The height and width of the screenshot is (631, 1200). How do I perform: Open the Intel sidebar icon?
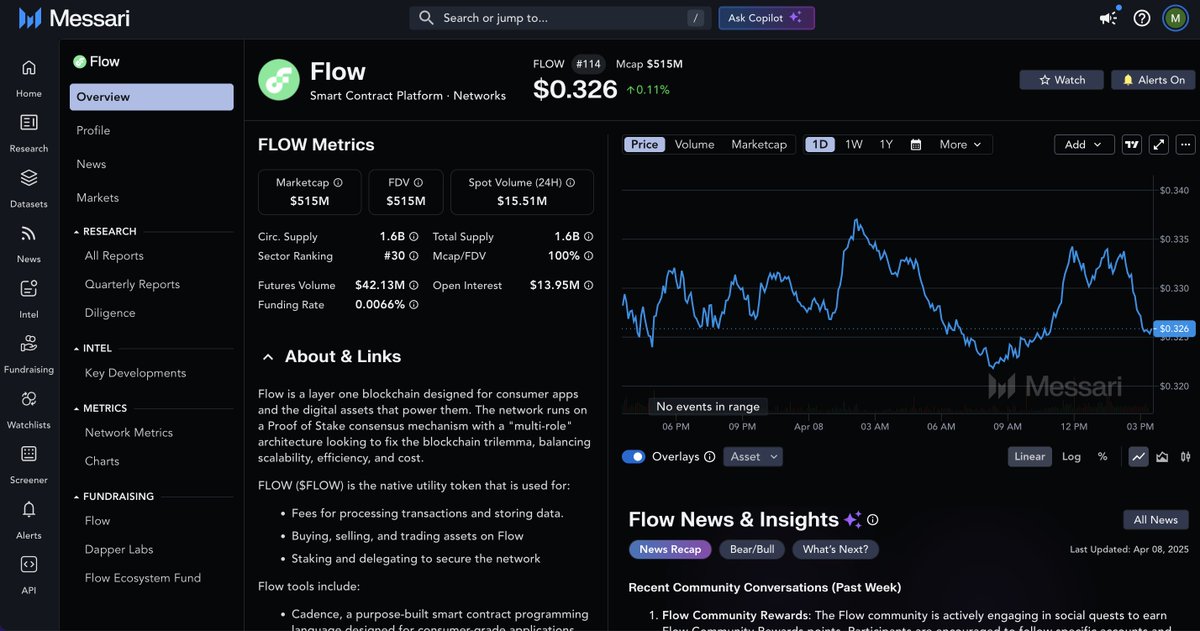(x=28, y=298)
